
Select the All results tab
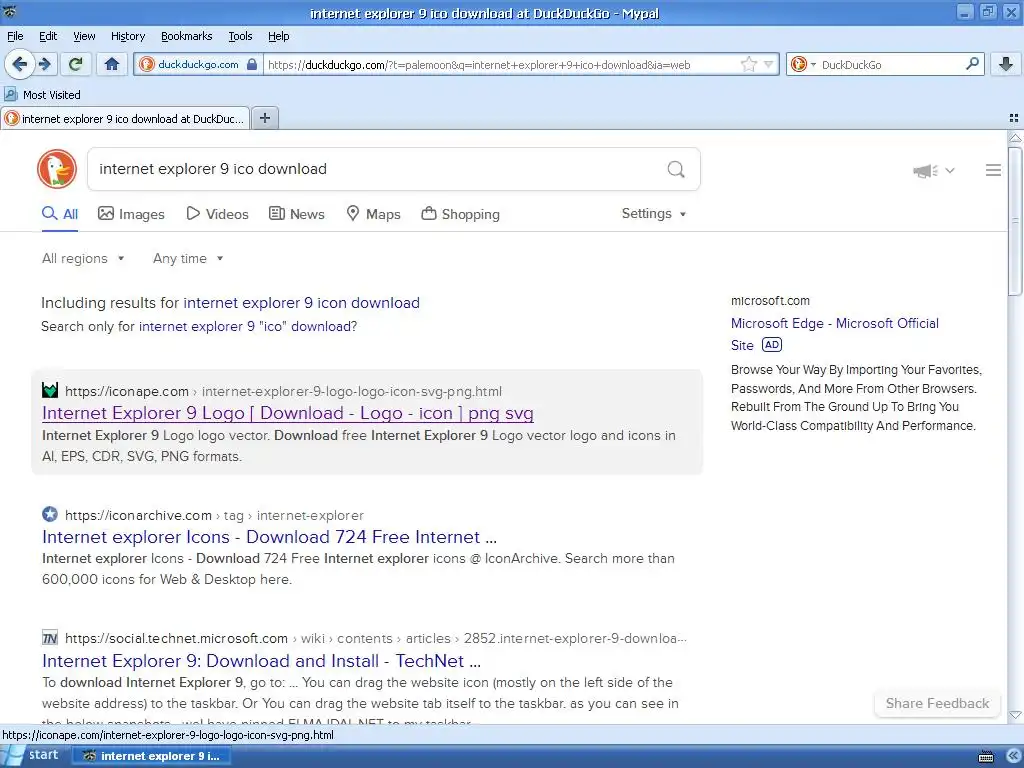[x=60, y=214]
